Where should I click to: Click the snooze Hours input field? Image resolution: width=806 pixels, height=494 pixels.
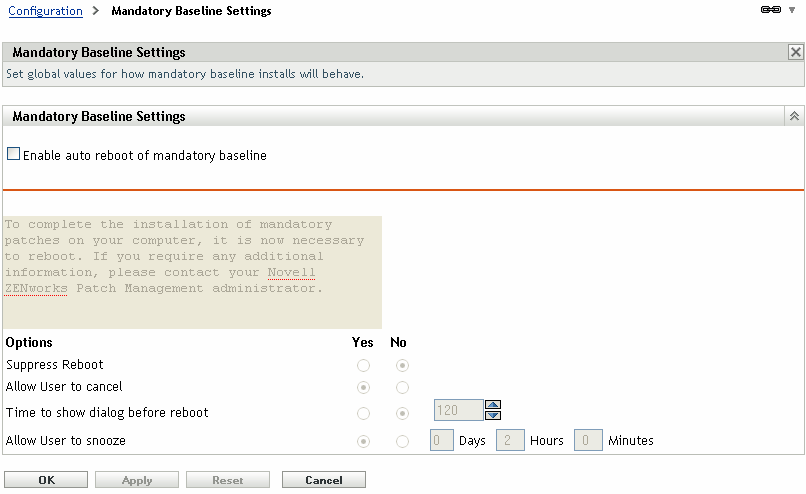coord(510,440)
